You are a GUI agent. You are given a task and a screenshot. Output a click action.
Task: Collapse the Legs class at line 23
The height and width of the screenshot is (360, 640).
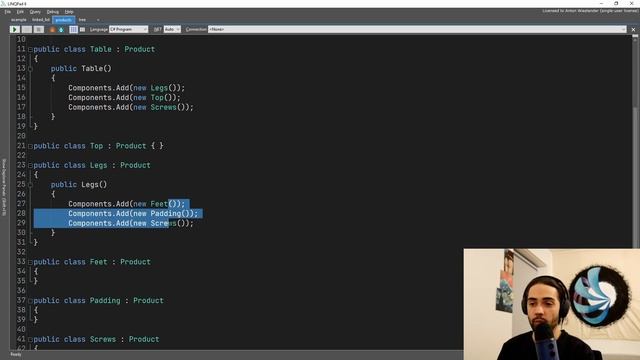(30, 165)
